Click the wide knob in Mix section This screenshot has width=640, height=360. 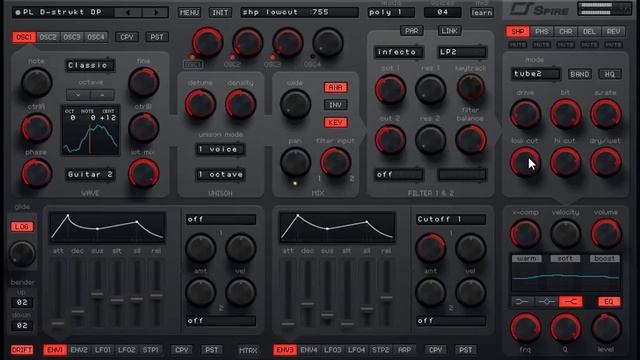click(295, 104)
